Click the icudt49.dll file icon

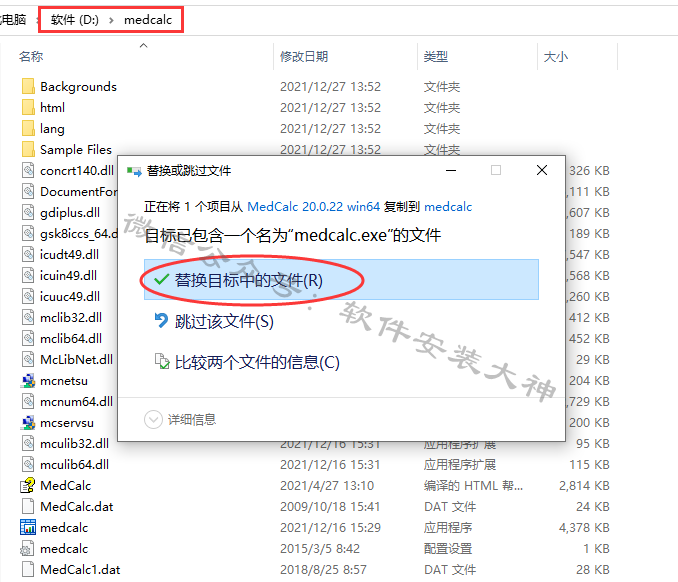tap(28, 254)
